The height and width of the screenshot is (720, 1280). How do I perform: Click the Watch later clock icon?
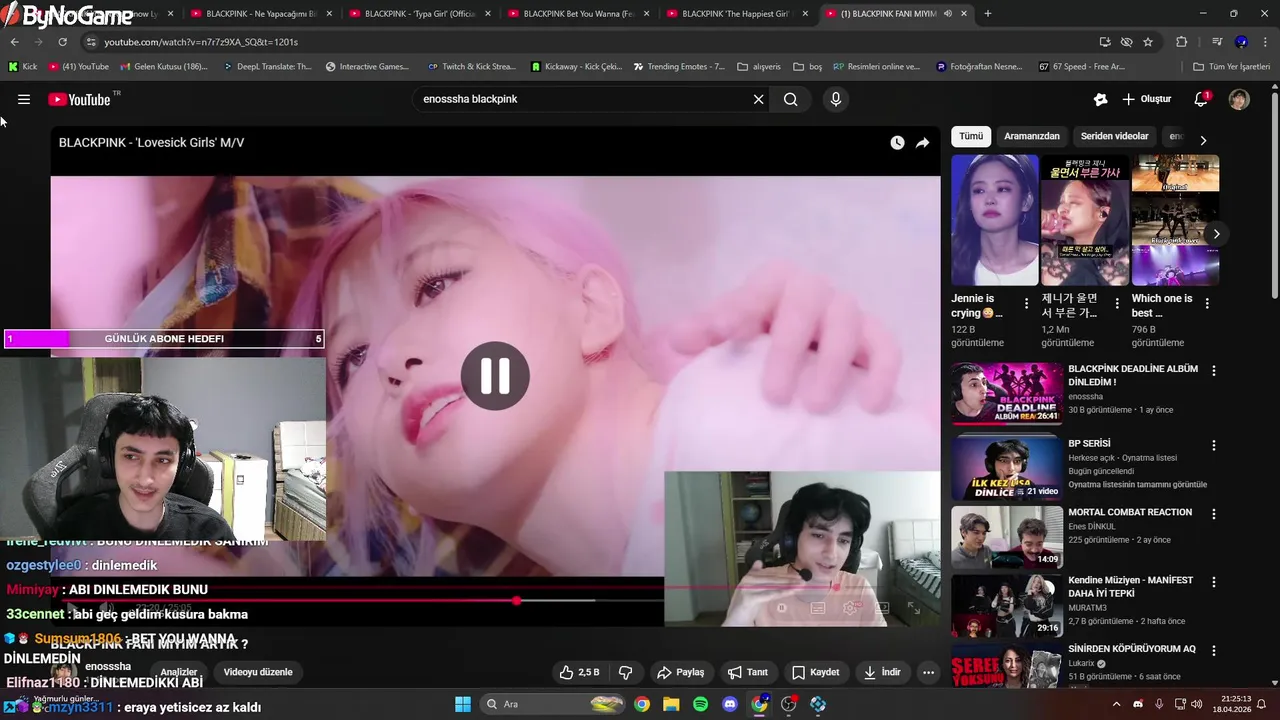[x=897, y=143]
